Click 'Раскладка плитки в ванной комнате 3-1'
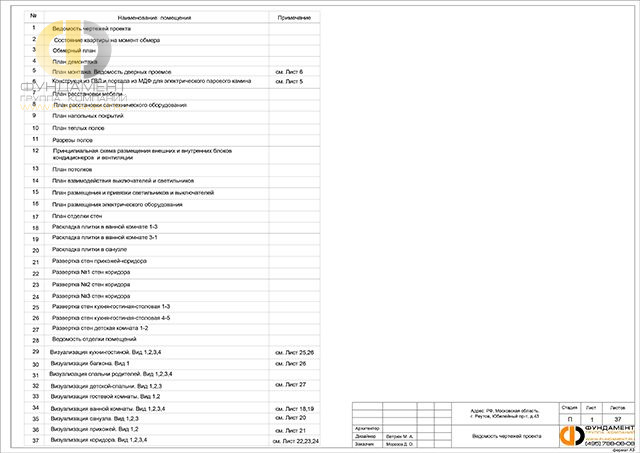The image size is (640, 453). tap(105, 238)
